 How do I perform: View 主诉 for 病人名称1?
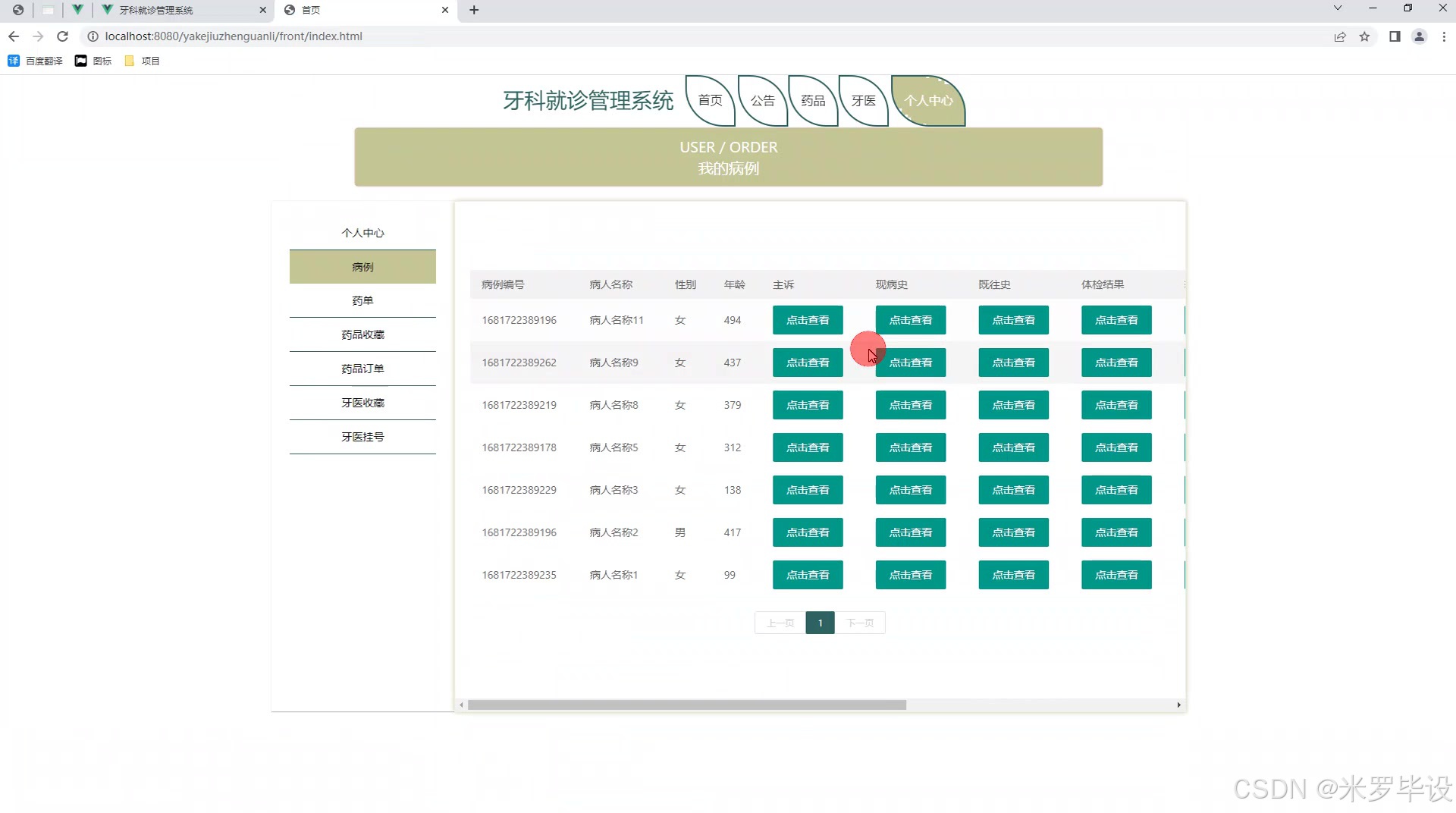tap(808, 575)
